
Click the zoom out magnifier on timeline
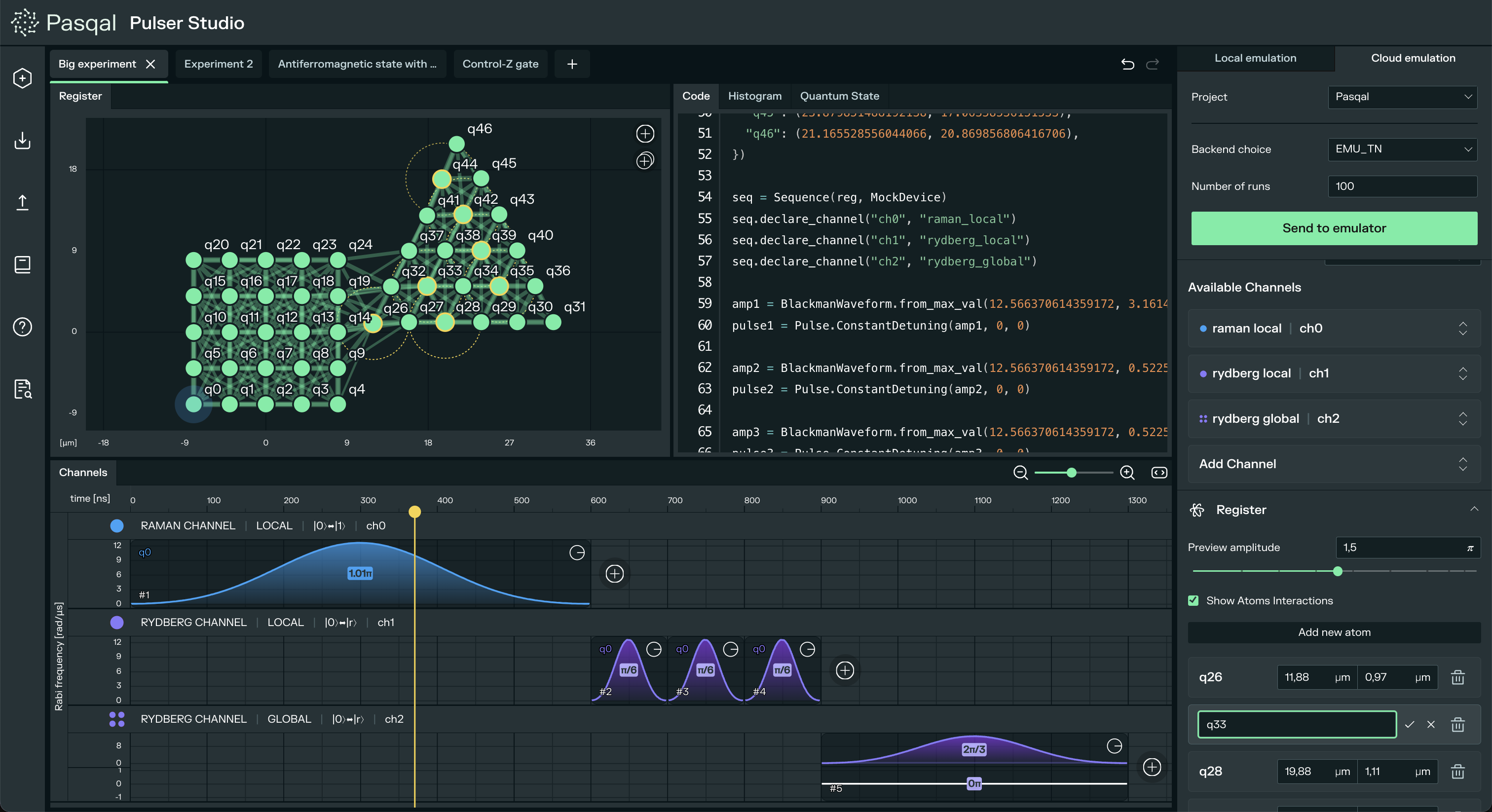click(1020, 473)
